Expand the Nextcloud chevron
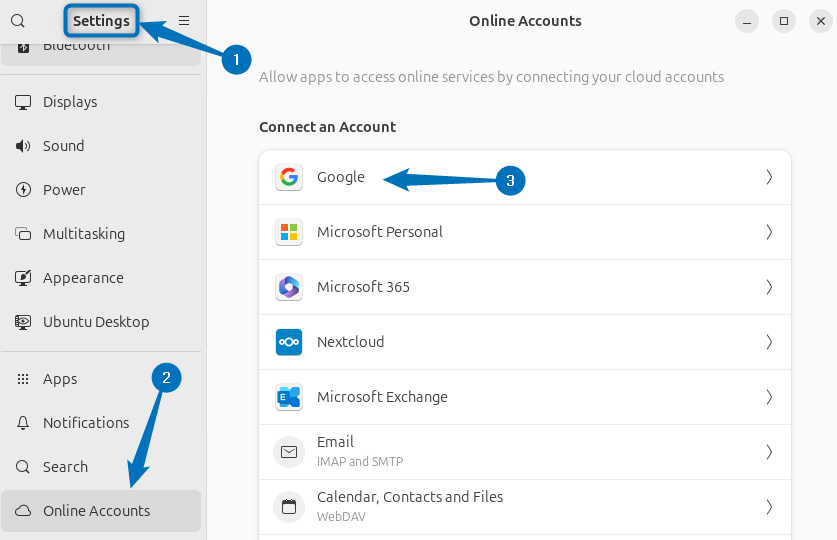The height and width of the screenshot is (540, 837). 769,342
